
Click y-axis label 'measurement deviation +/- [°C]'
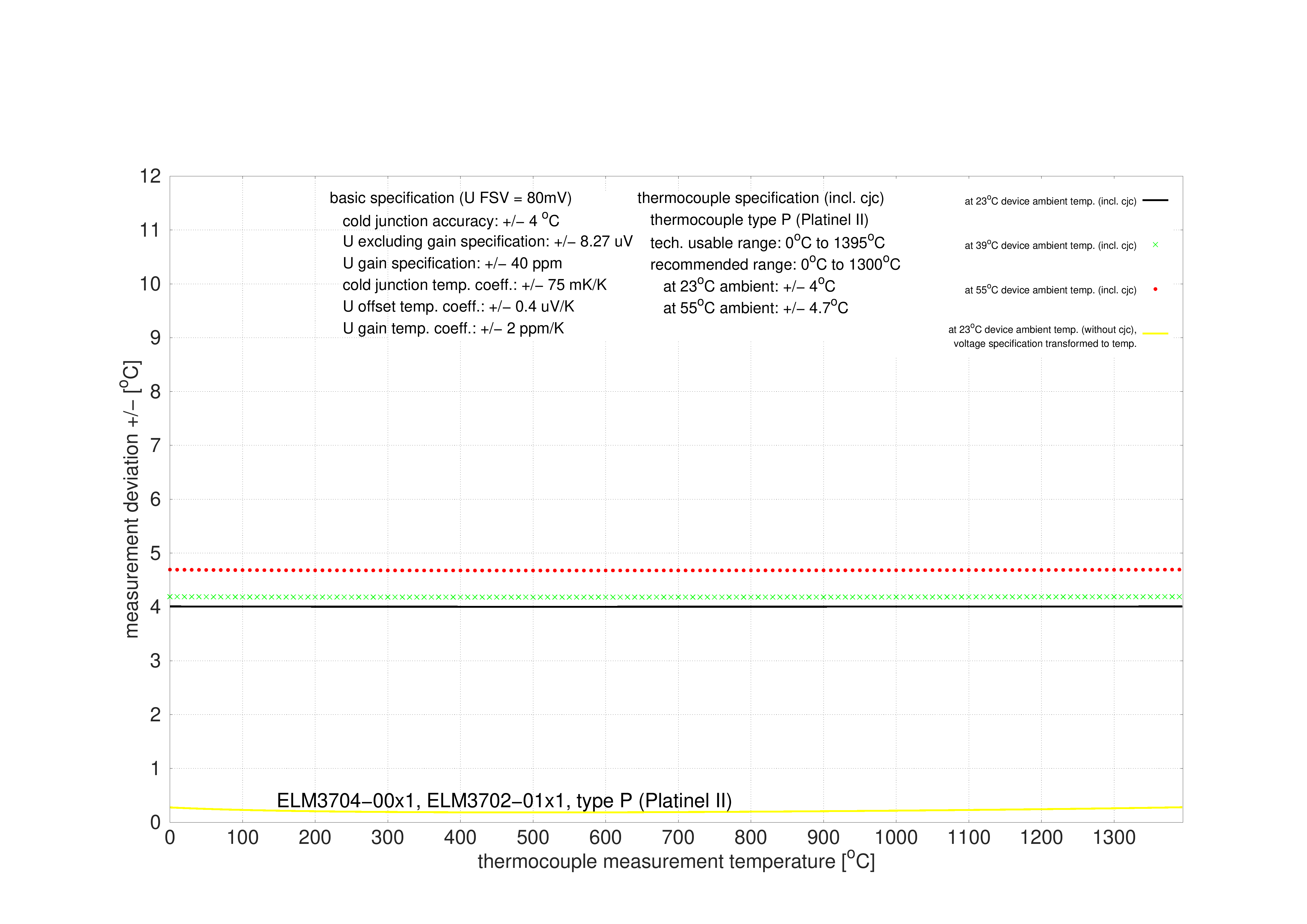131,499
